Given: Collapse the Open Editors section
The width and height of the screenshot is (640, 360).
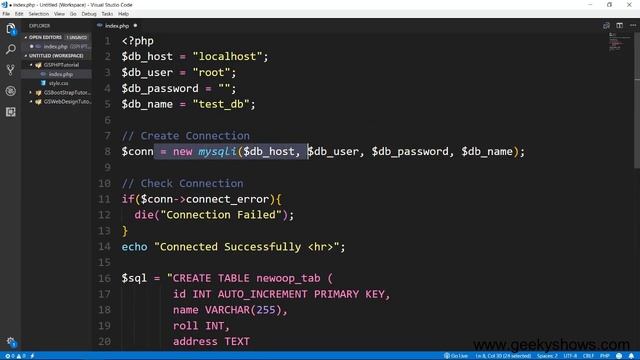Looking at the screenshot, I should click(x=26, y=38).
